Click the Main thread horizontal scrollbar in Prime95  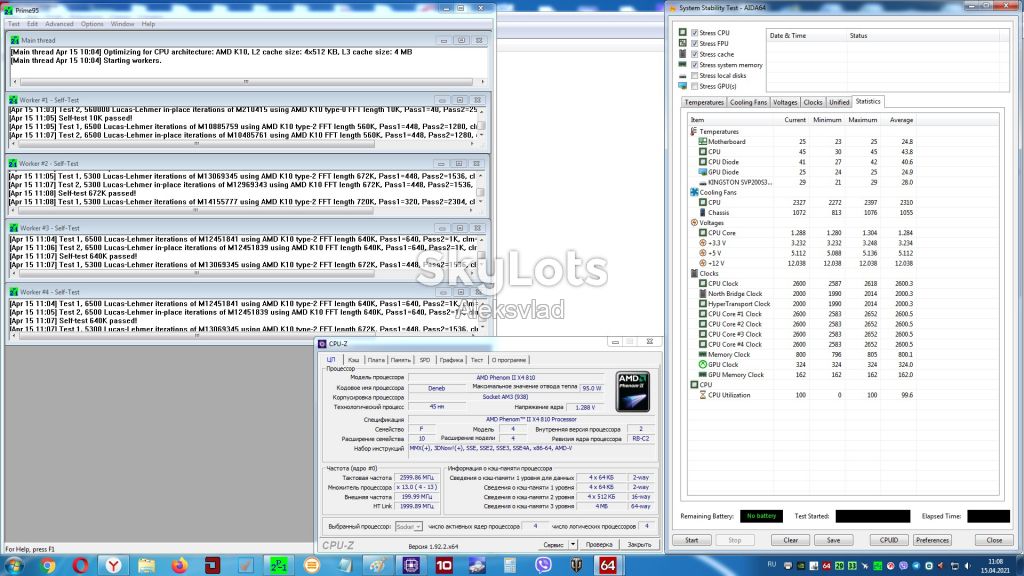click(x=248, y=82)
